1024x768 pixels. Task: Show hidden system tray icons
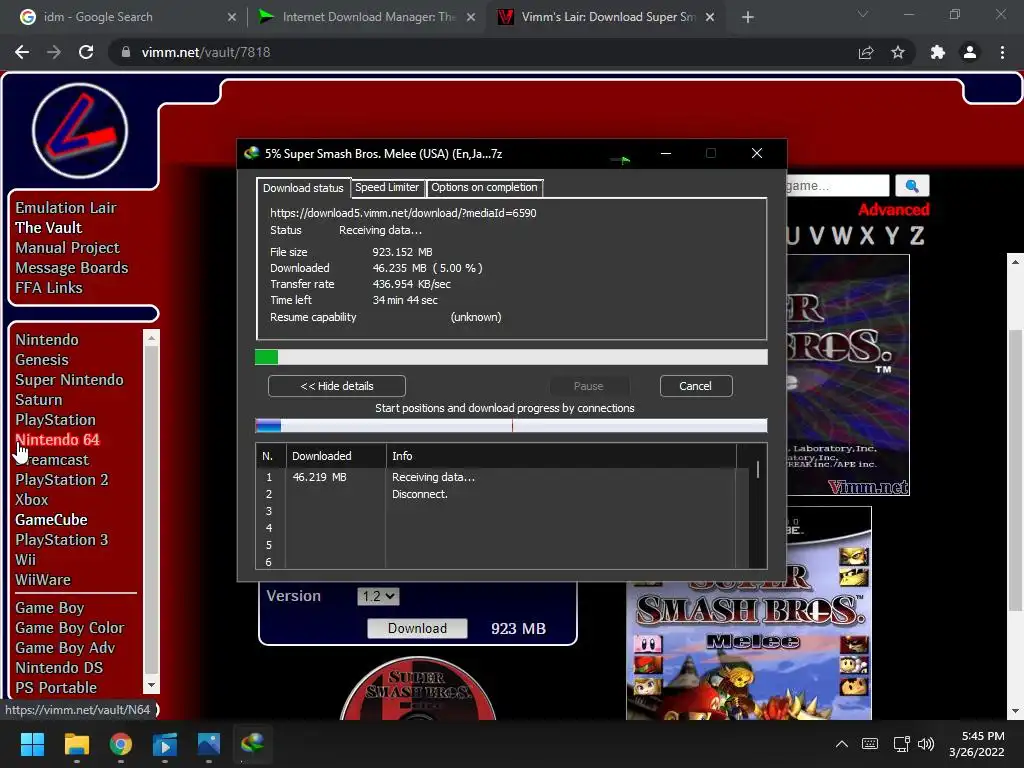(842, 744)
